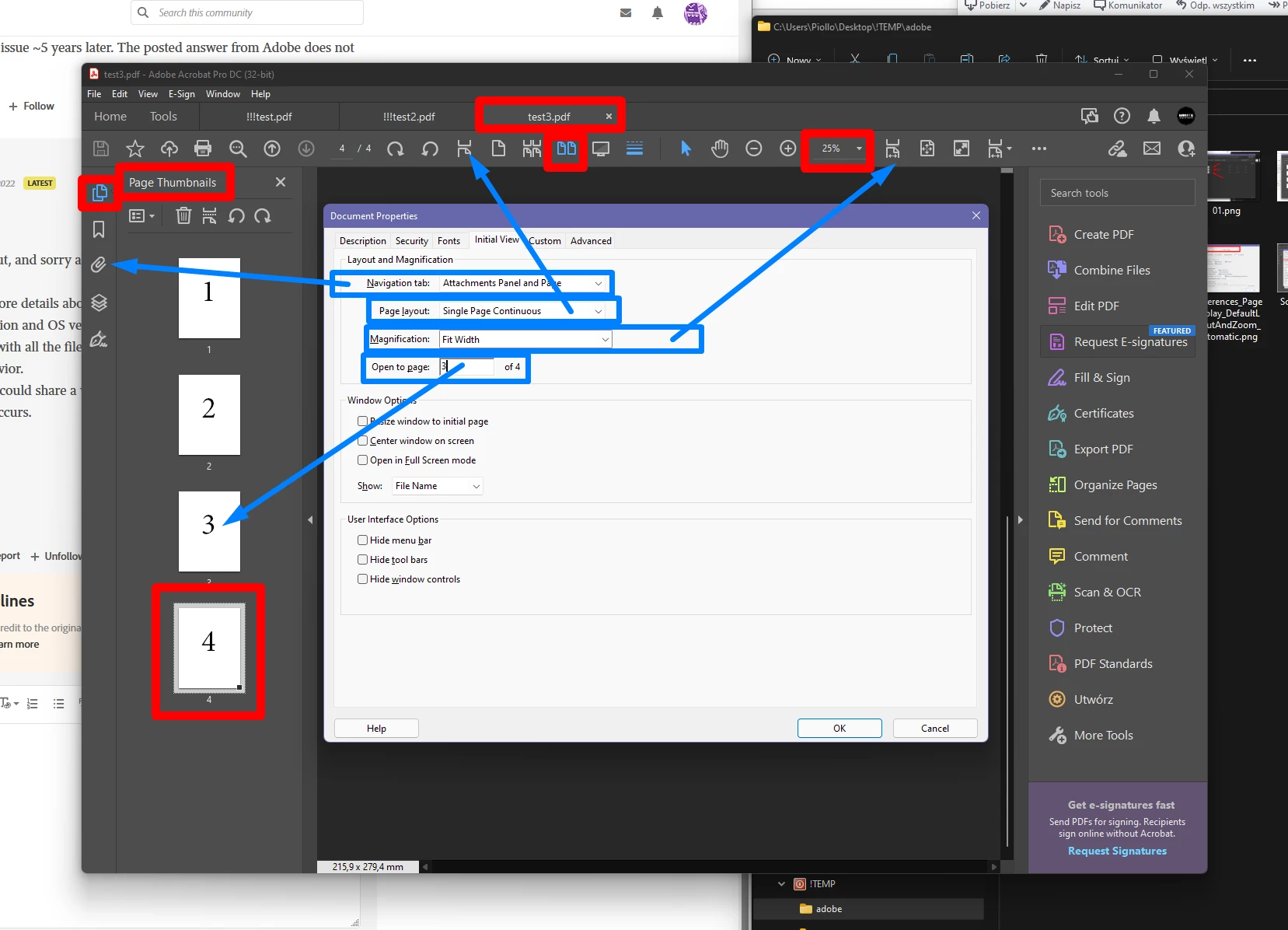
Task: Click the Zoom out minus icon
Action: point(754,149)
